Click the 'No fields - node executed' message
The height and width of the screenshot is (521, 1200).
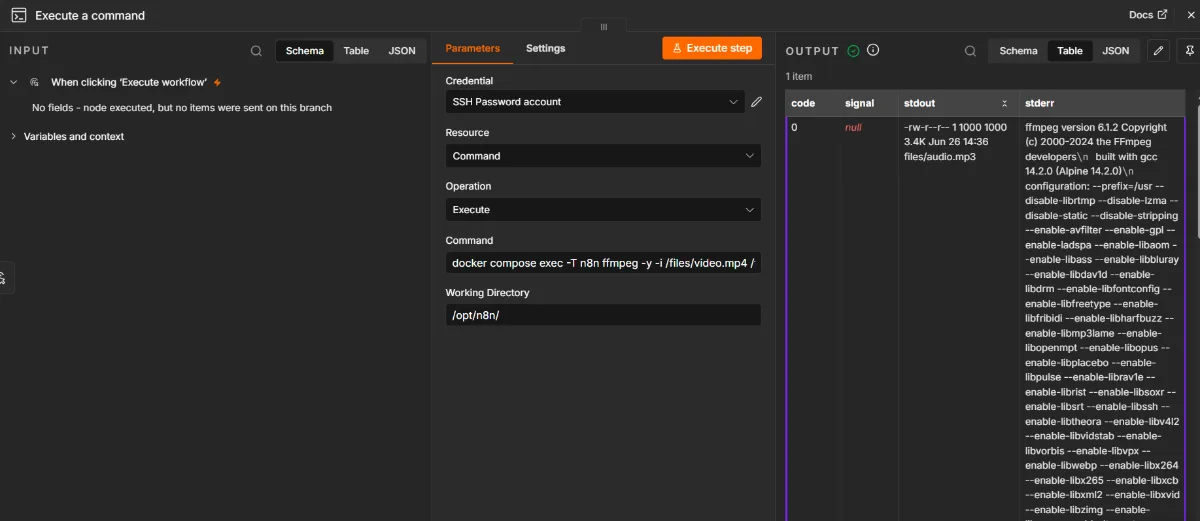pos(182,107)
